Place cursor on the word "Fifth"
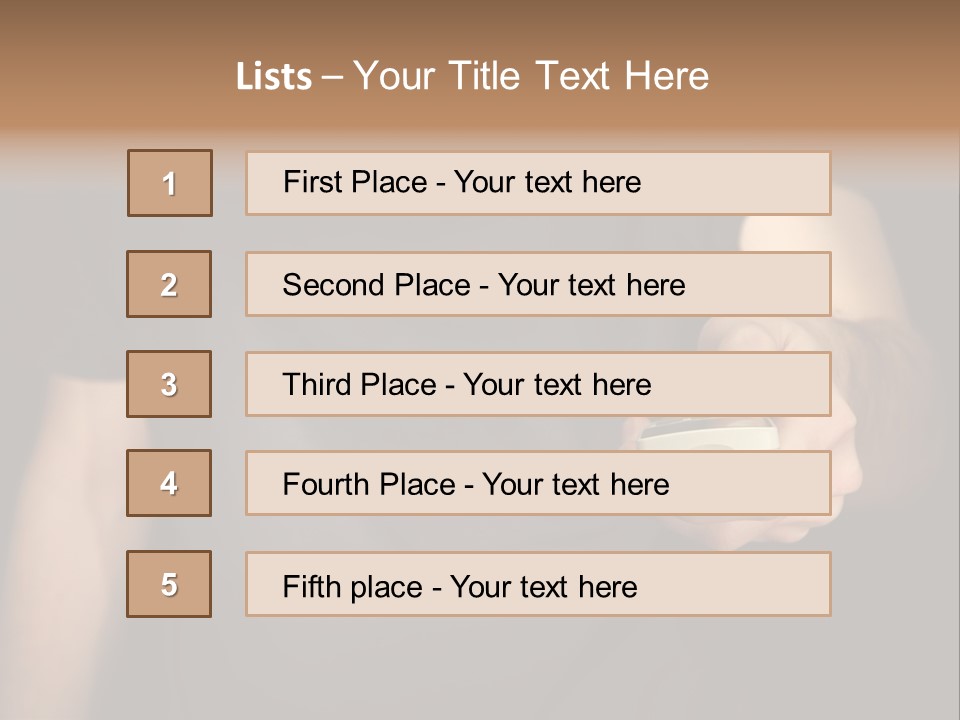Image resolution: width=960 pixels, height=720 pixels. click(x=313, y=586)
